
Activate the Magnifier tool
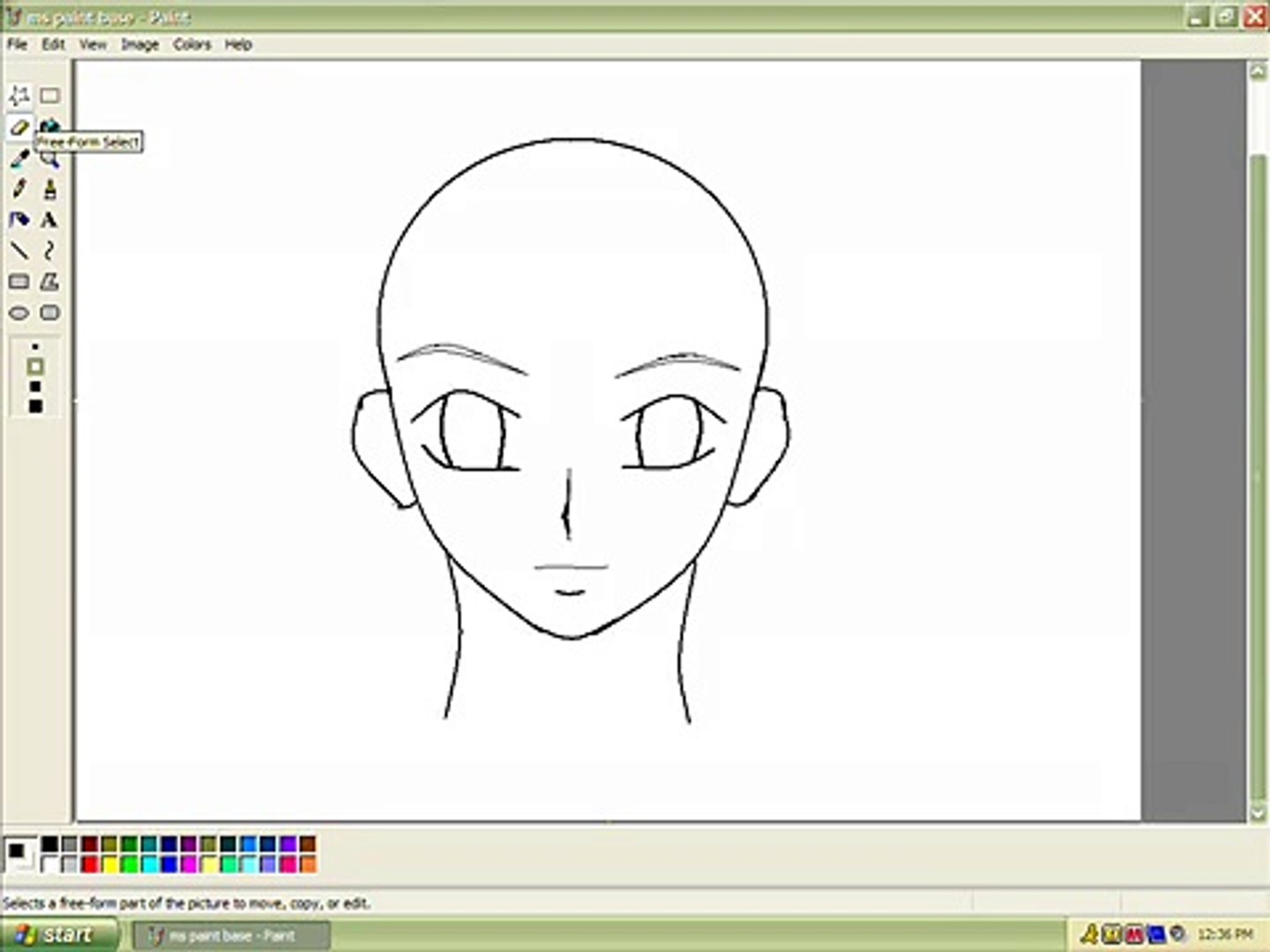coord(49,160)
